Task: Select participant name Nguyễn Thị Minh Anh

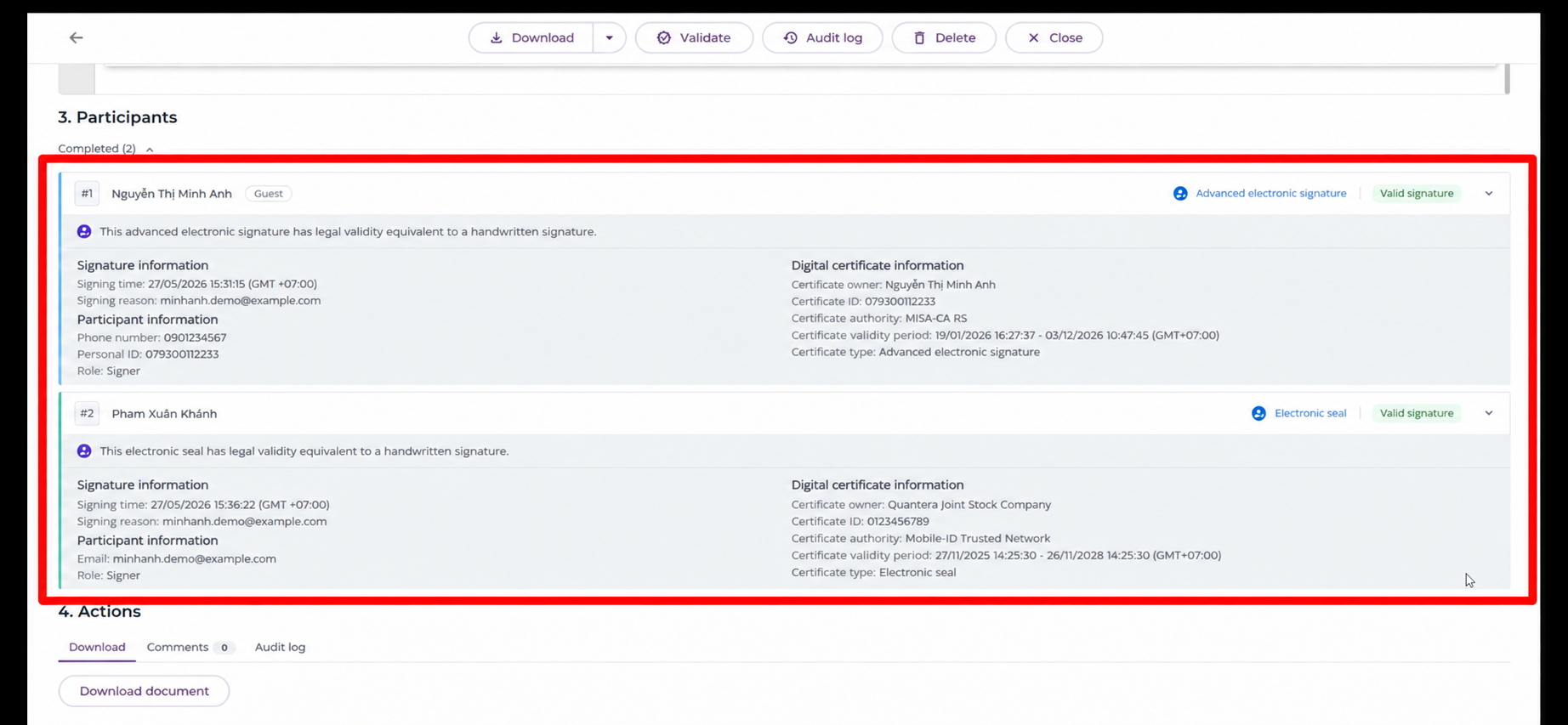Action: [172, 194]
